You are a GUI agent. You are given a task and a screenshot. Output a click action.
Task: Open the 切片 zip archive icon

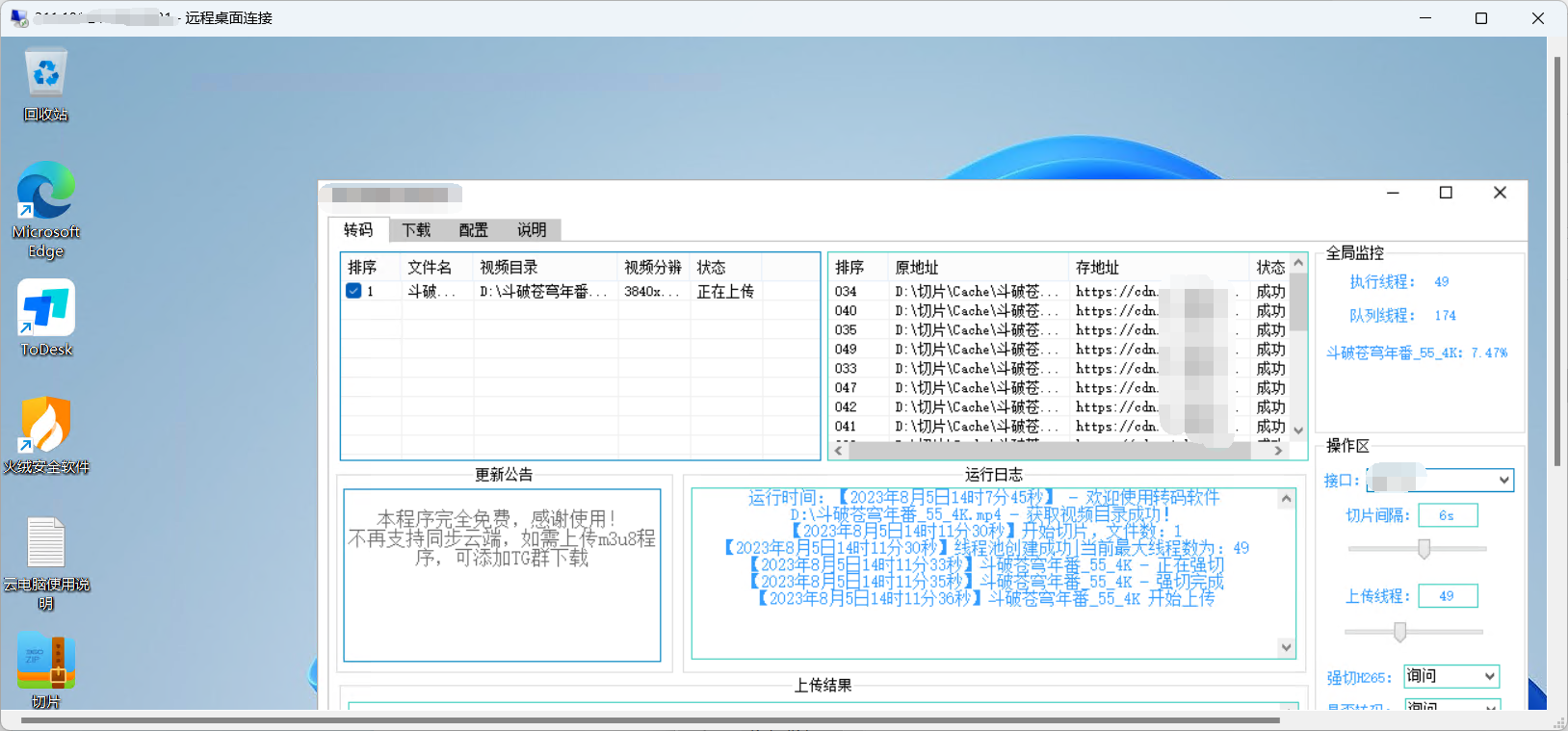point(45,662)
